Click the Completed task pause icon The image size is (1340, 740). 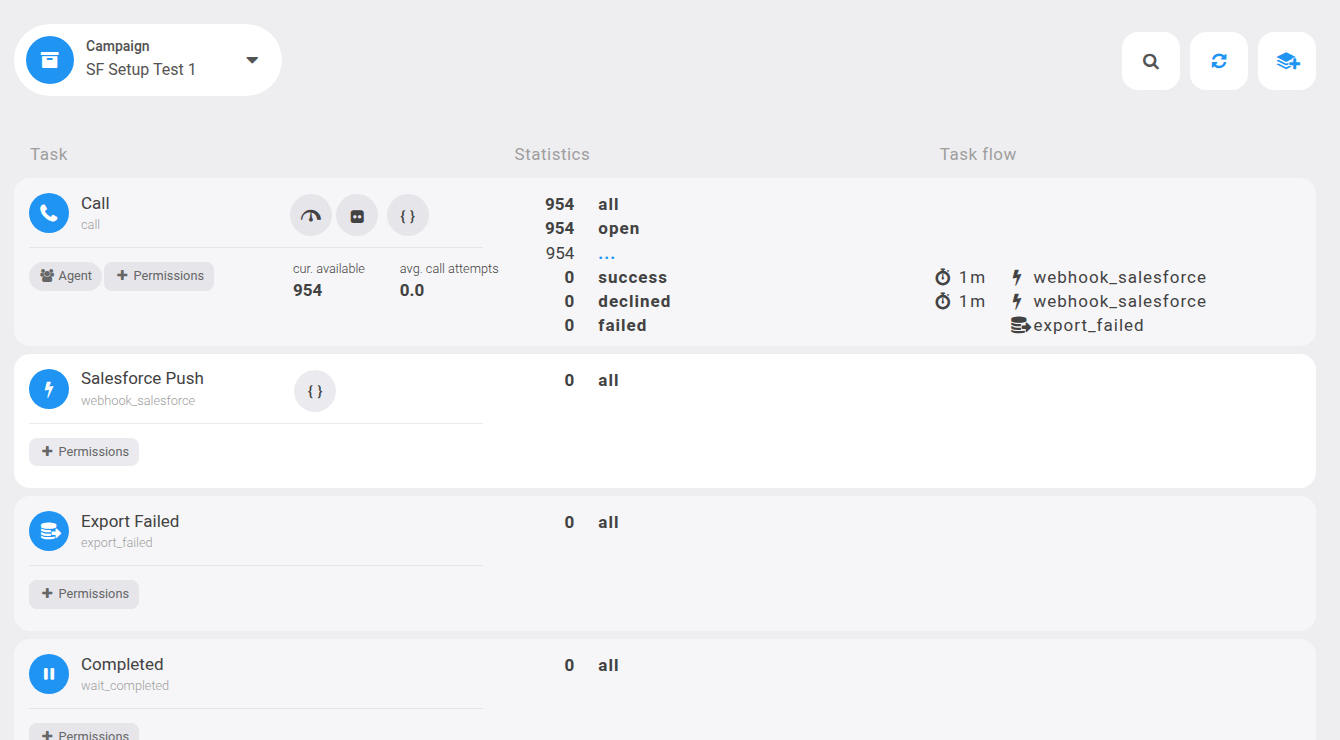[49, 674]
